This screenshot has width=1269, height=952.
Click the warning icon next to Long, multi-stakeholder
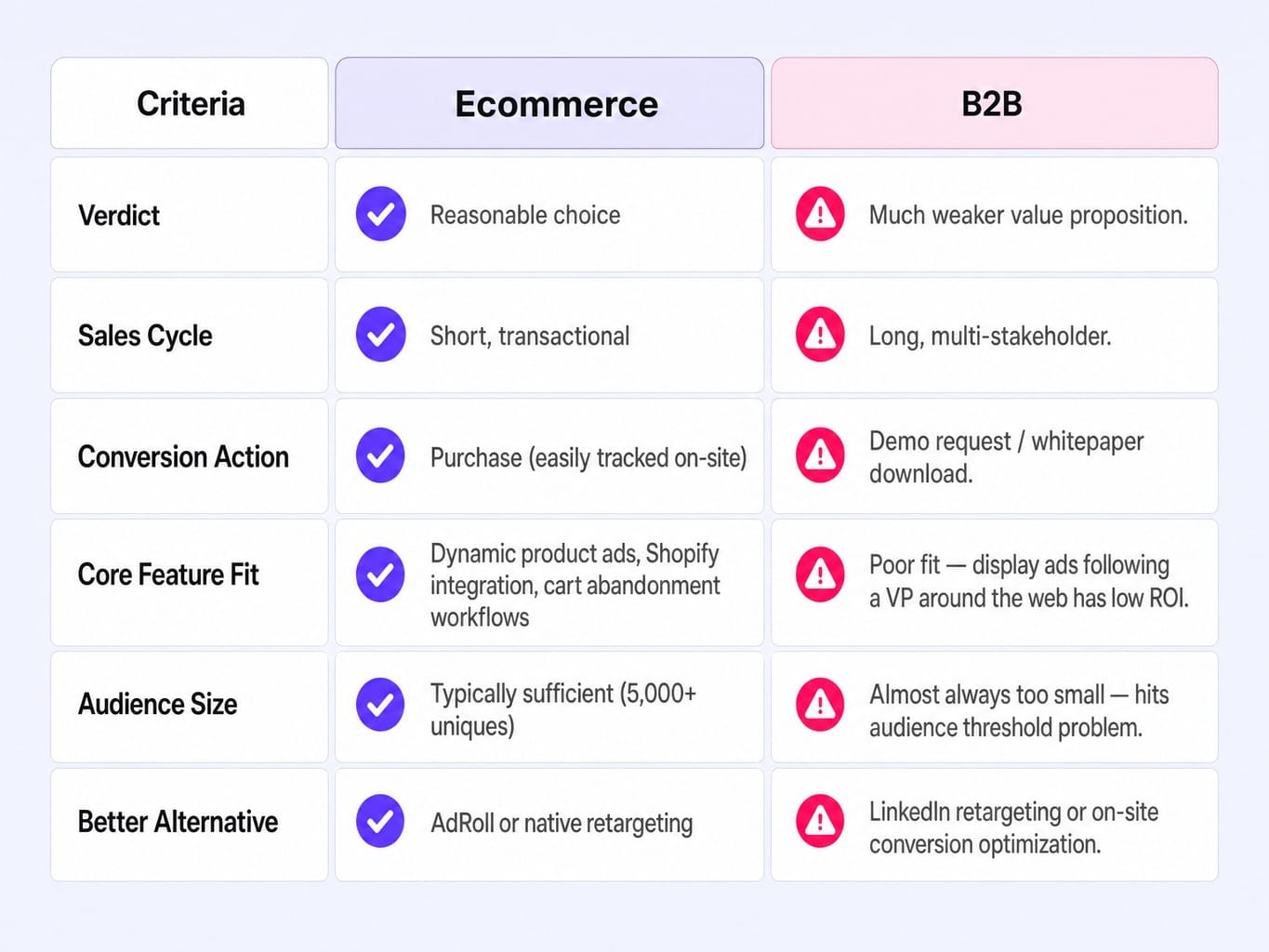click(x=820, y=335)
